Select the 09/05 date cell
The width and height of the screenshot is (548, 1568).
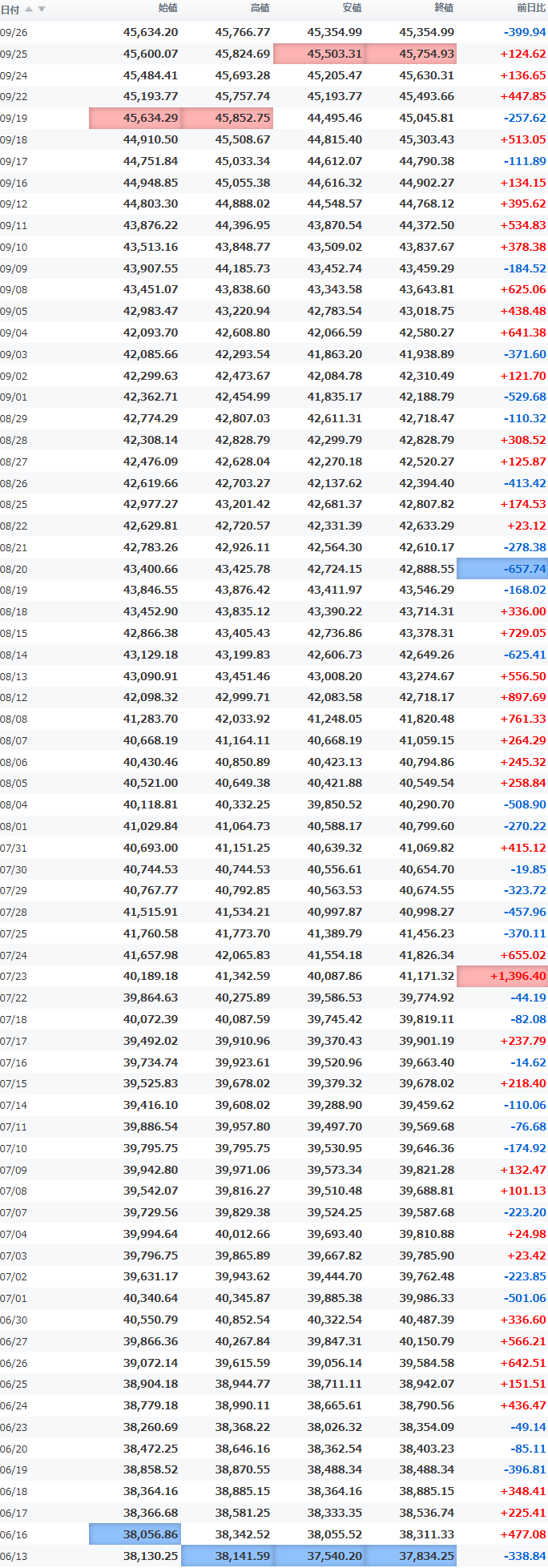[14, 312]
